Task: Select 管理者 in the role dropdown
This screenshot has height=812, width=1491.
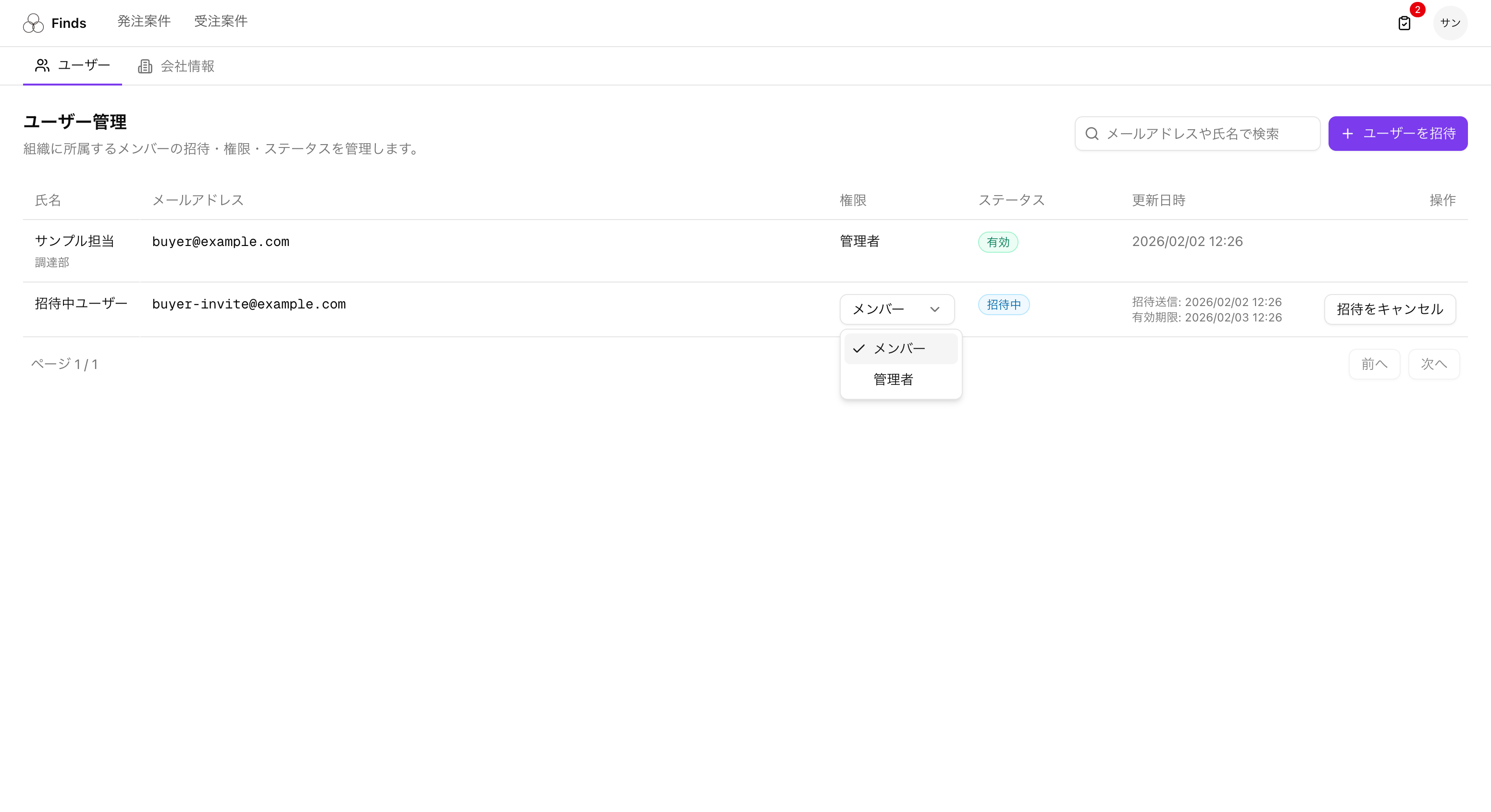Action: tap(893, 380)
